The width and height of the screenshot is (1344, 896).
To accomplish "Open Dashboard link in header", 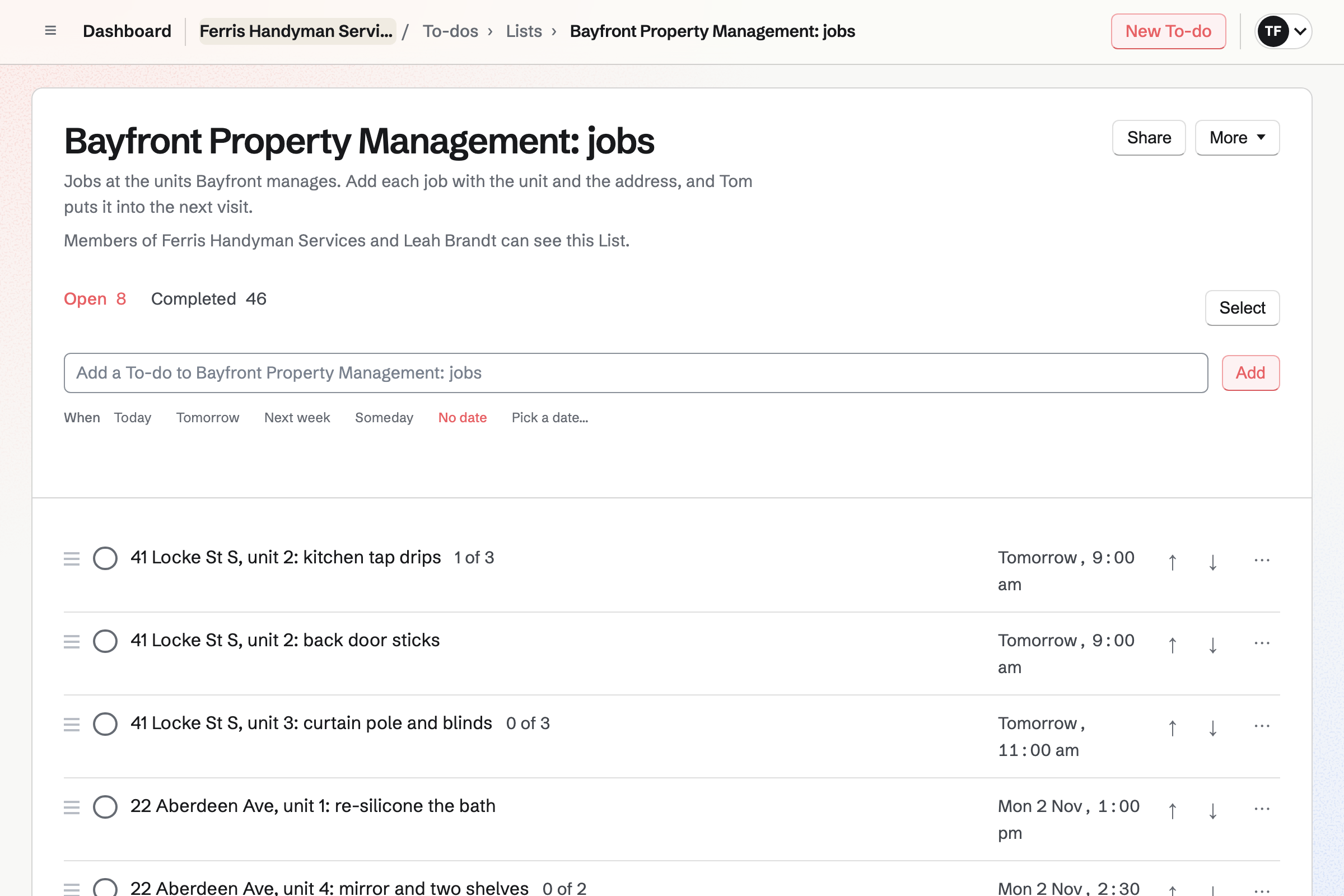I will coord(127,31).
